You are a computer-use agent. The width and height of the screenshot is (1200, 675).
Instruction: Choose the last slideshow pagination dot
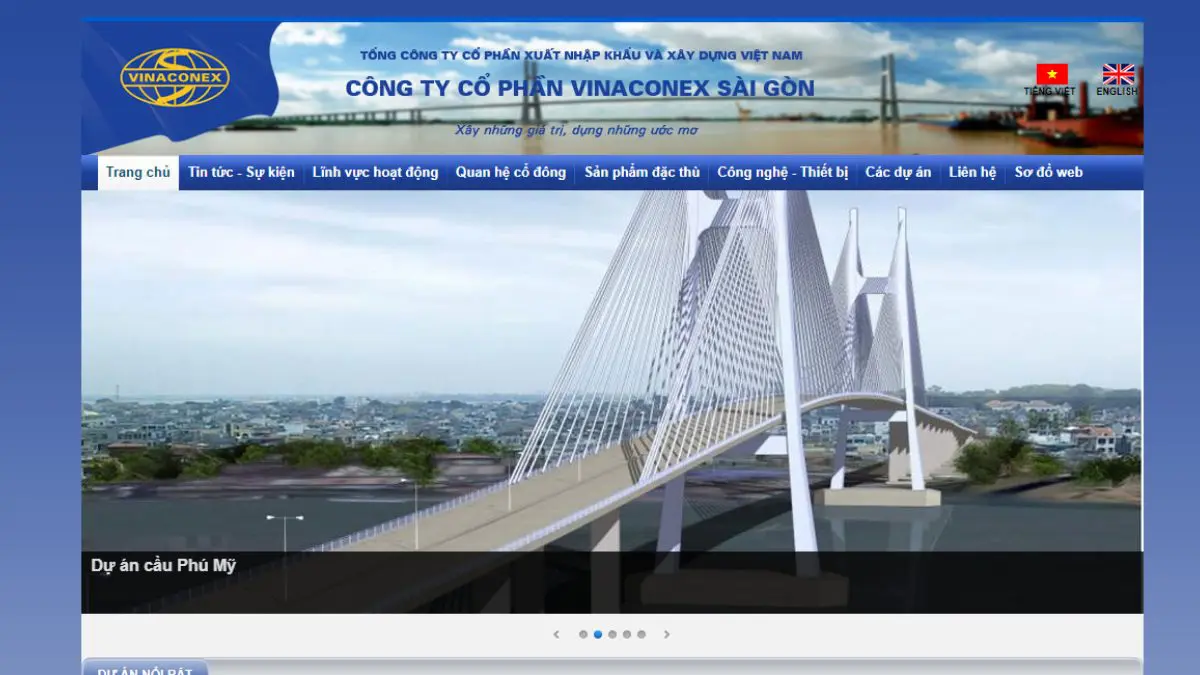[641, 634]
